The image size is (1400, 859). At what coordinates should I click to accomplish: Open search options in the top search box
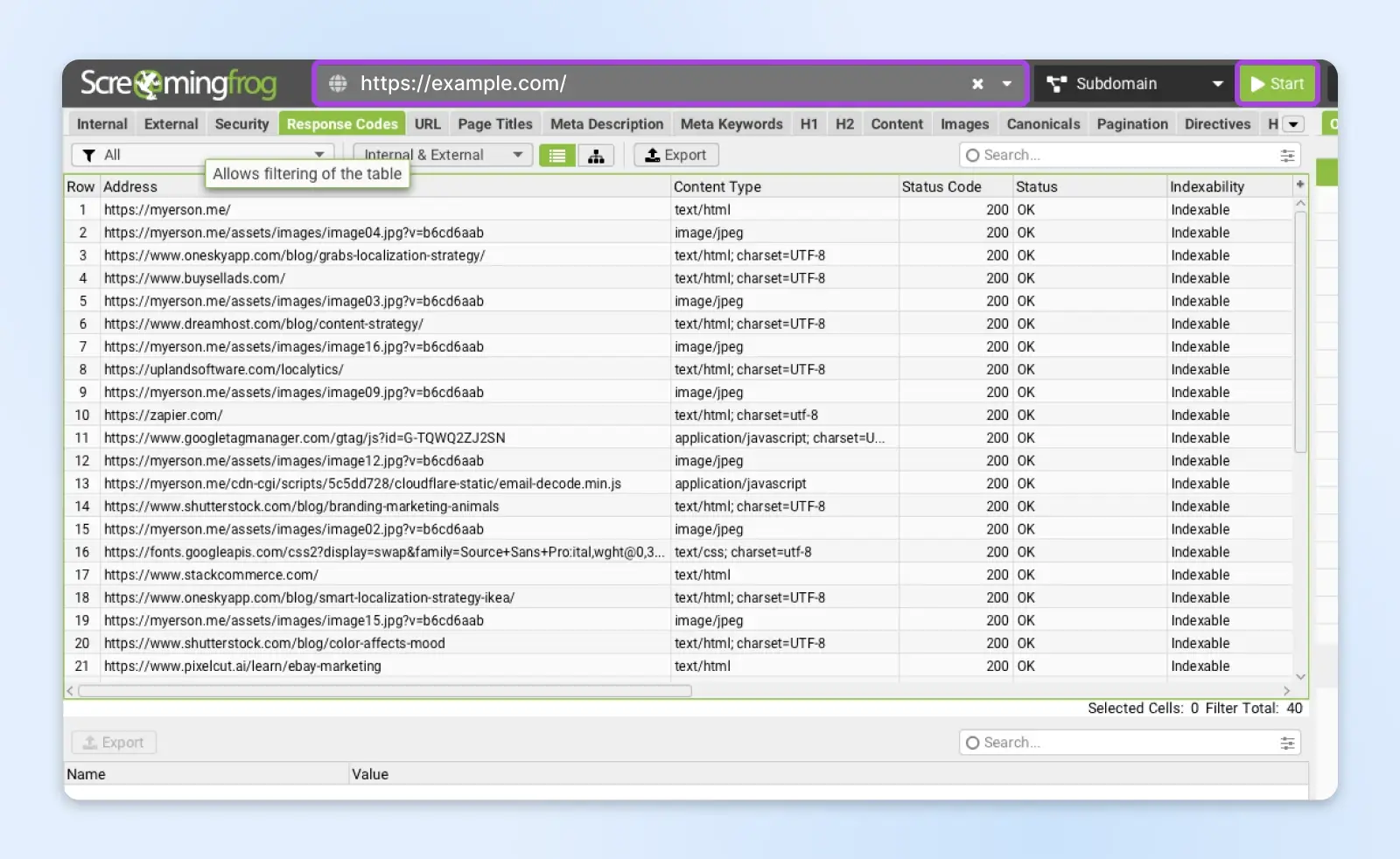1287,156
